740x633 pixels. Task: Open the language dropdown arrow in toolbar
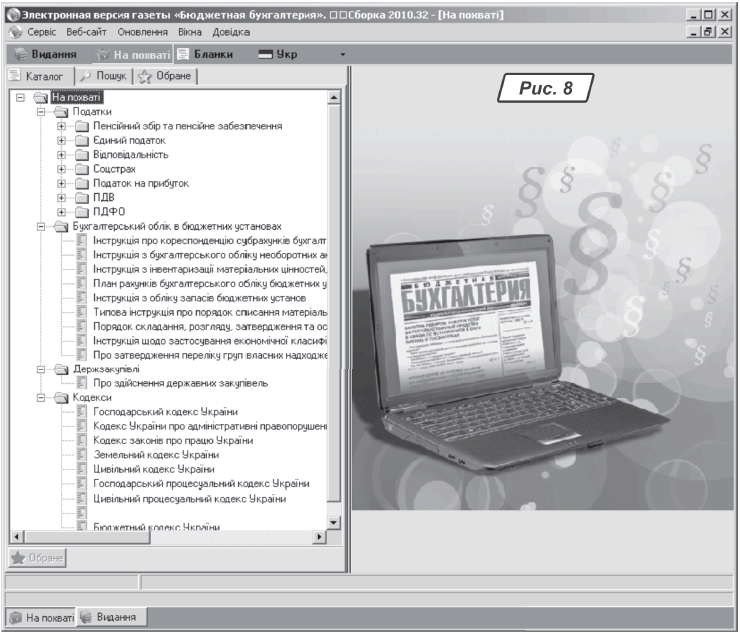click(342, 54)
